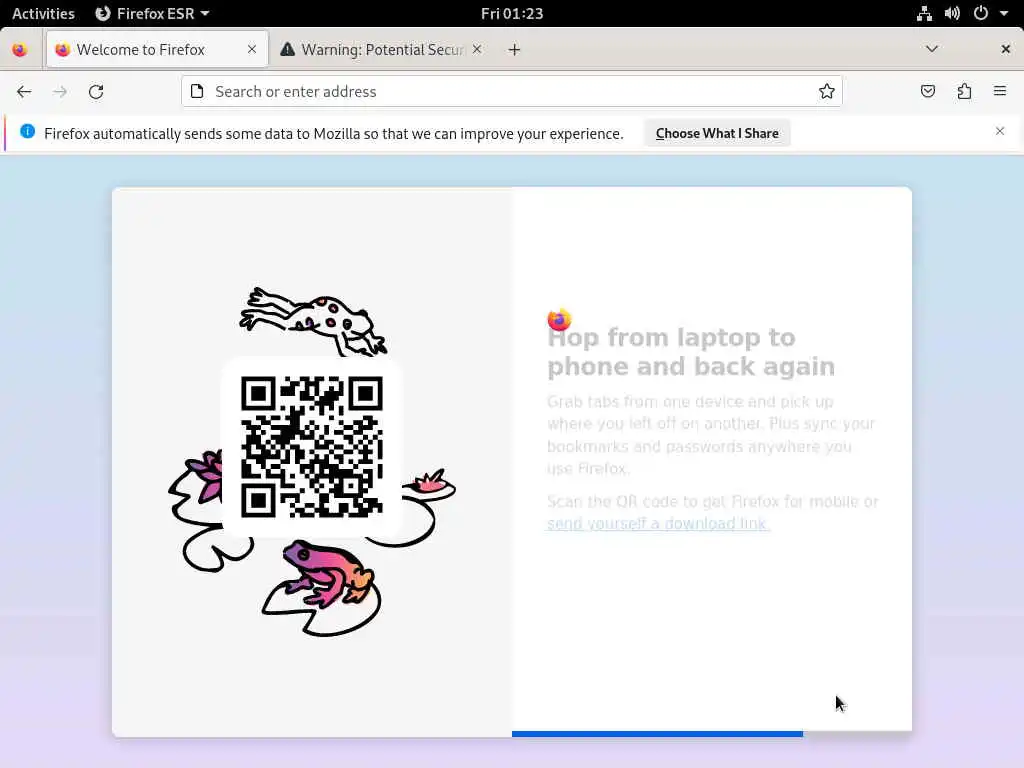Expand the system menu arrow in top bar
1024x768 pixels.
1004,13
